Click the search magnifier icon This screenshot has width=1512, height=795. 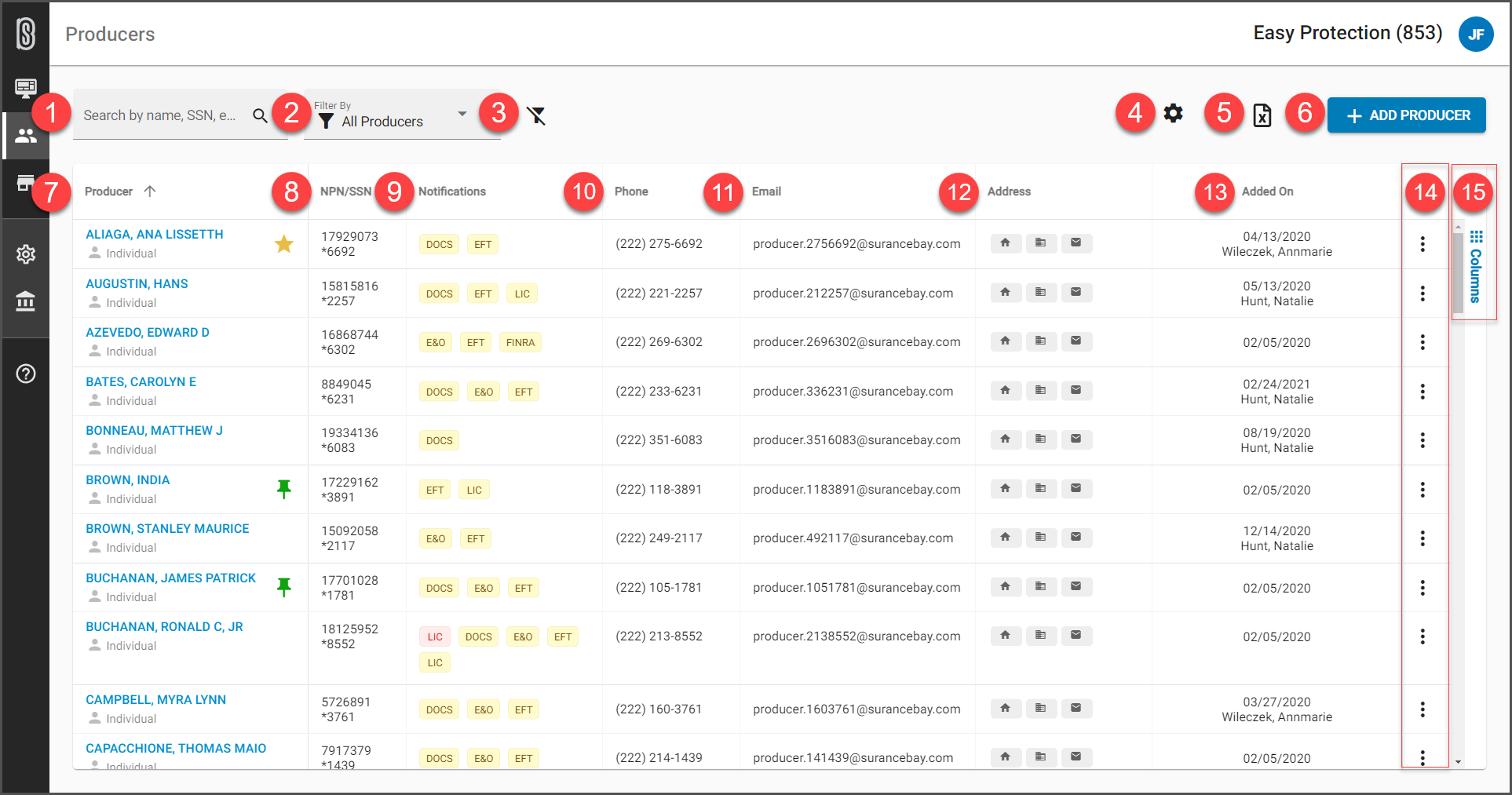(x=260, y=115)
